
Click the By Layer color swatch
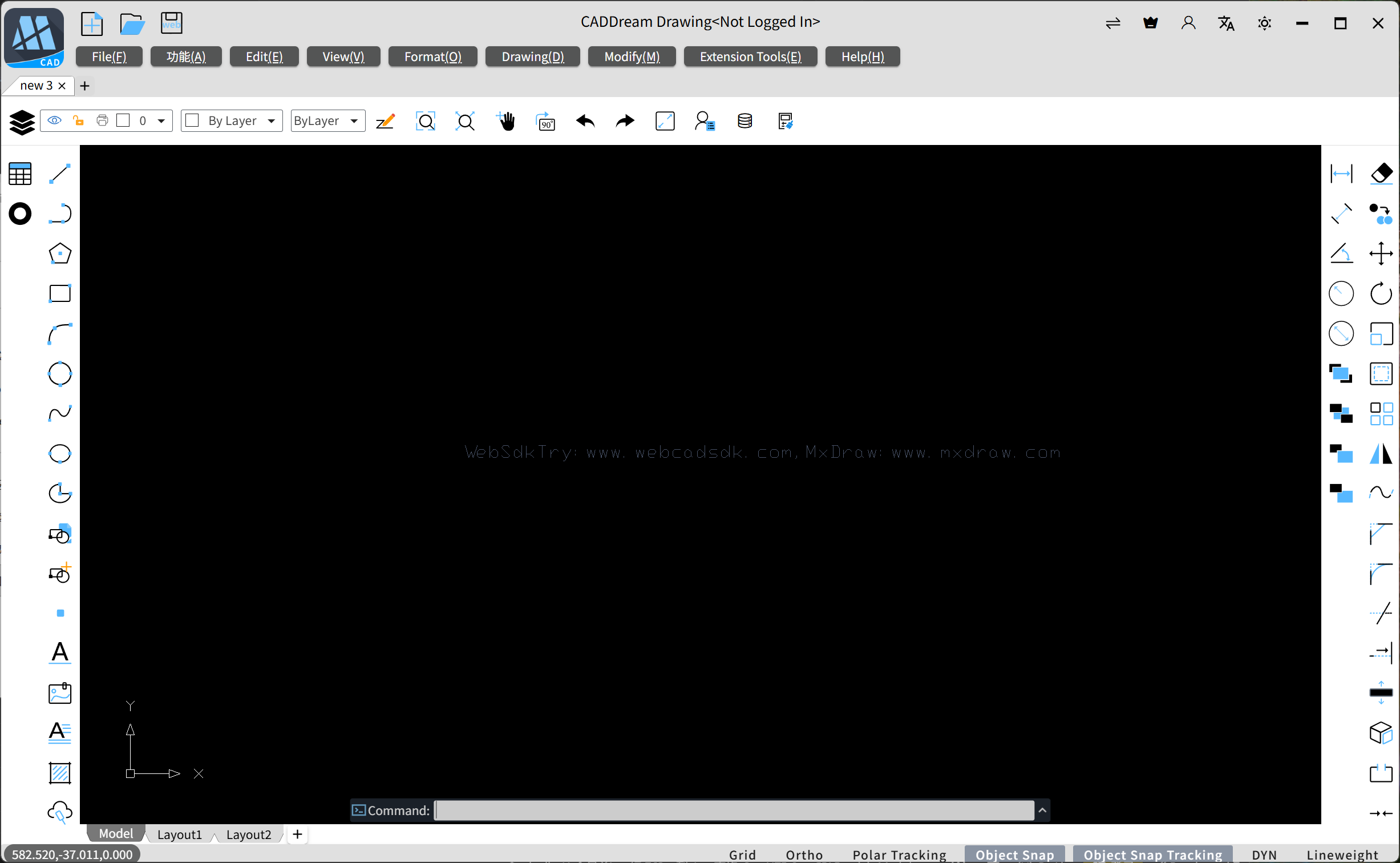click(192, 120)
